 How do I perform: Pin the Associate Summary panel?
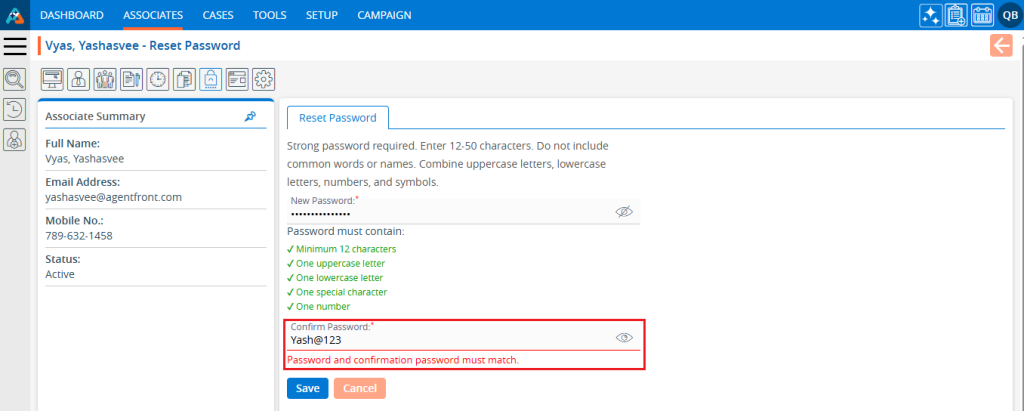pyautogui.click(x=250, y=116)
